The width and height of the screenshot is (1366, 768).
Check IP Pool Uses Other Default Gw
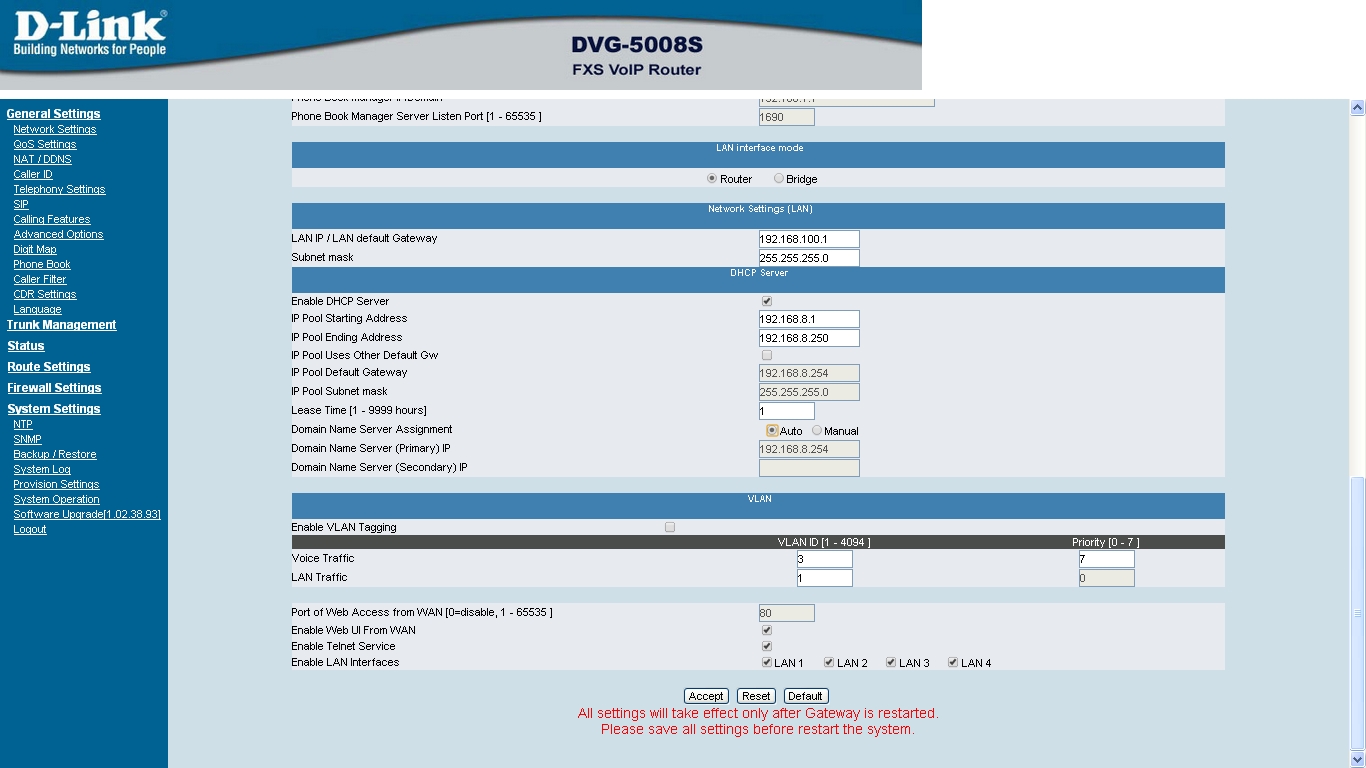(767, 355)
